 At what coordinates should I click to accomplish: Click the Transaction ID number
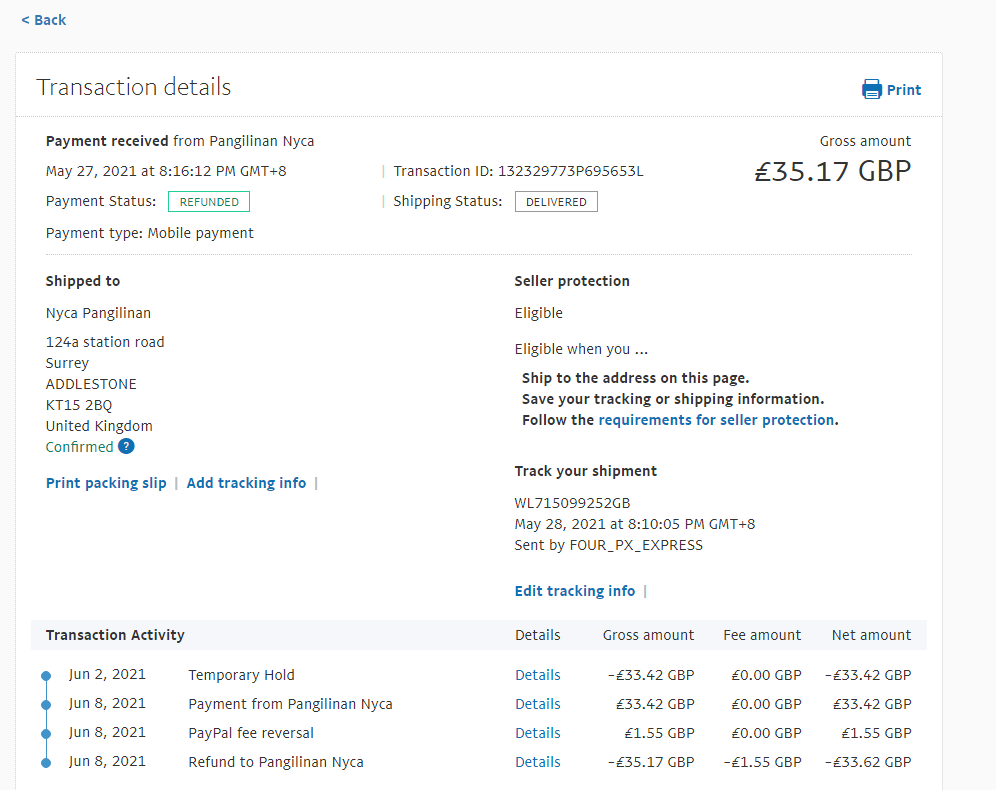(570, 171)
